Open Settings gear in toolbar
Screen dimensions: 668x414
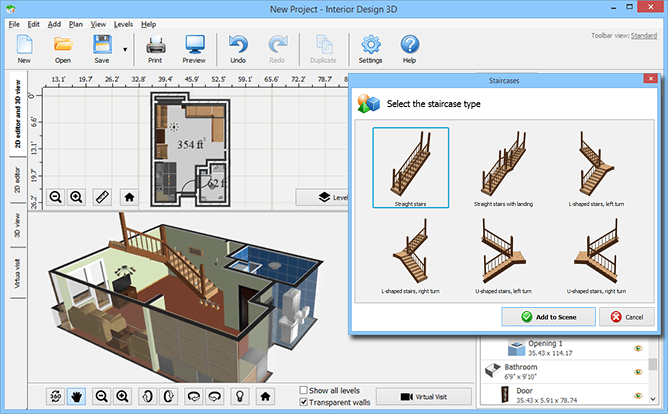coord(371,49)
